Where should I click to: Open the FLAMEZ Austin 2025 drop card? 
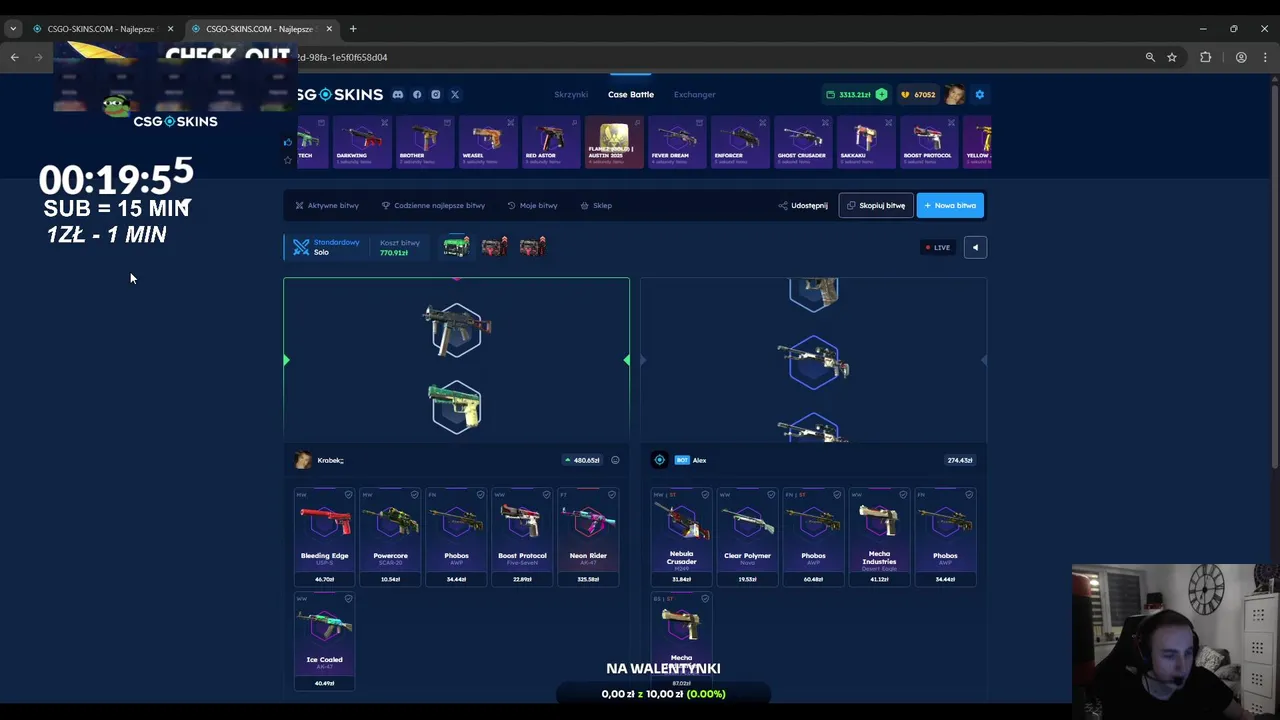[613, 141]
